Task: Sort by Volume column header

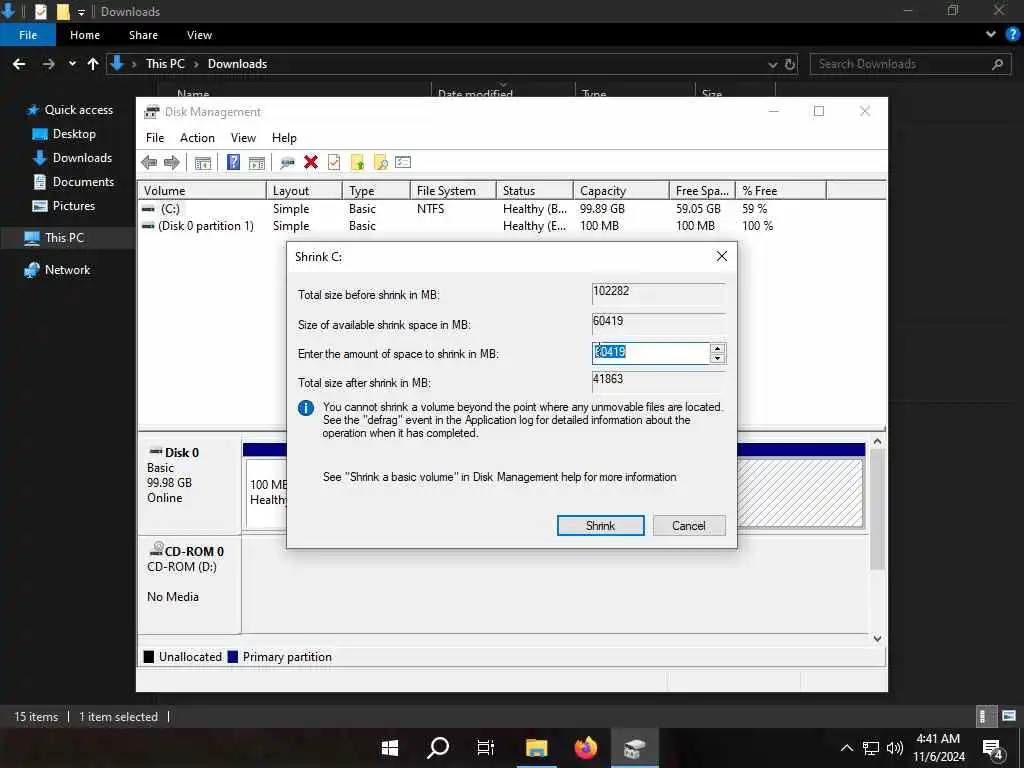Action: (202, 191)
